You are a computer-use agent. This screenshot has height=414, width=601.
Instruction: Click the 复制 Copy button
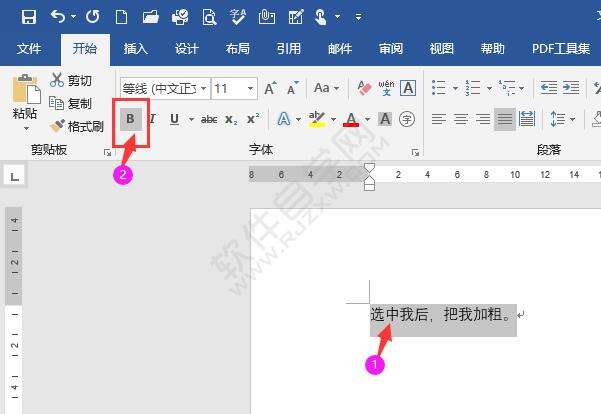coord(71,104)
